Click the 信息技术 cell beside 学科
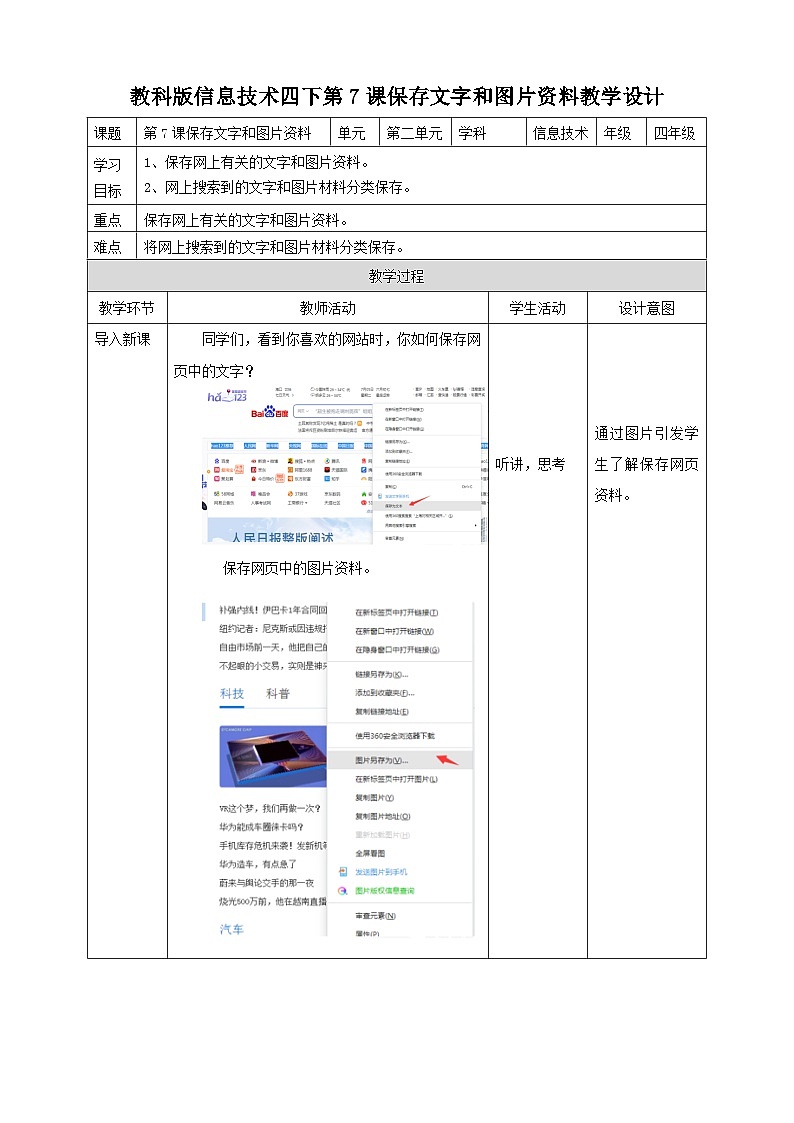794x1123 pixels. click(561, 133)
